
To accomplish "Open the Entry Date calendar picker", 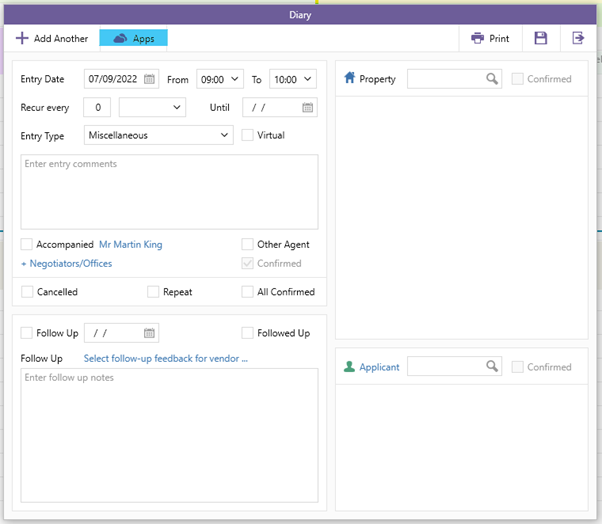I will (x=149, y=79).
